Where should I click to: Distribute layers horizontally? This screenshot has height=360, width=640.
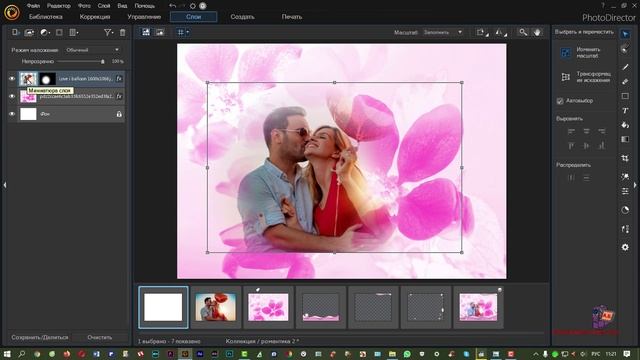(571, 178)
